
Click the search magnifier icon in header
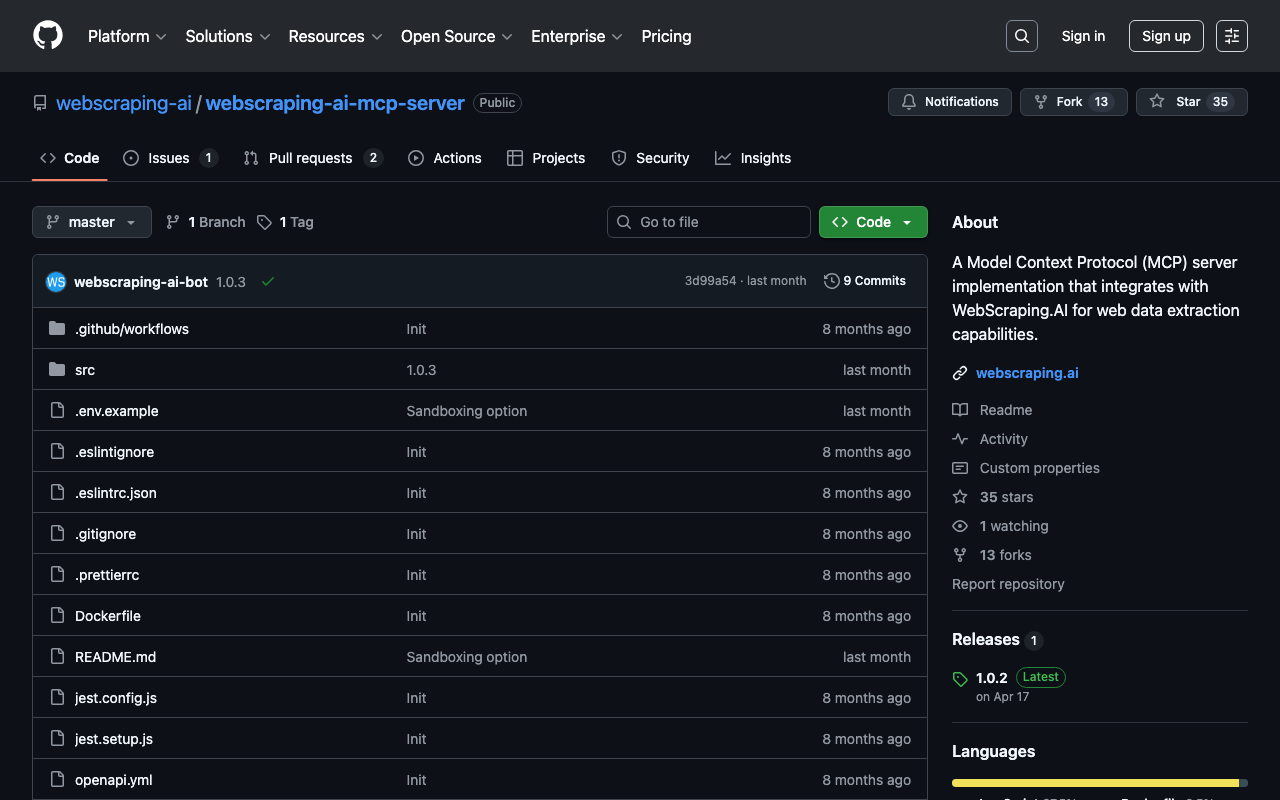[x=1021, y=36]
